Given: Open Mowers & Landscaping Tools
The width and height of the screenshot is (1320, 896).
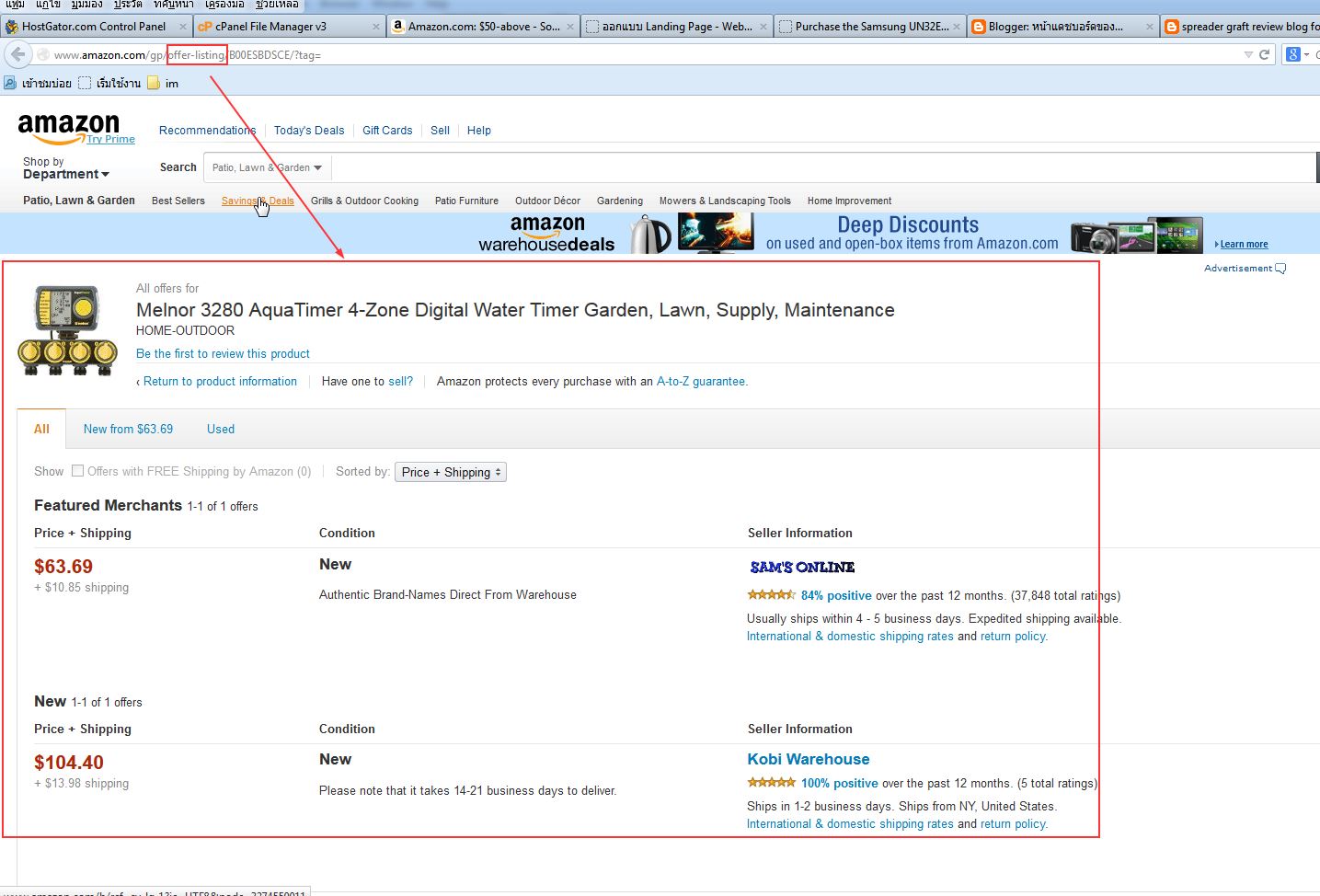Looking at the screenshot, I should click(725, 201).
